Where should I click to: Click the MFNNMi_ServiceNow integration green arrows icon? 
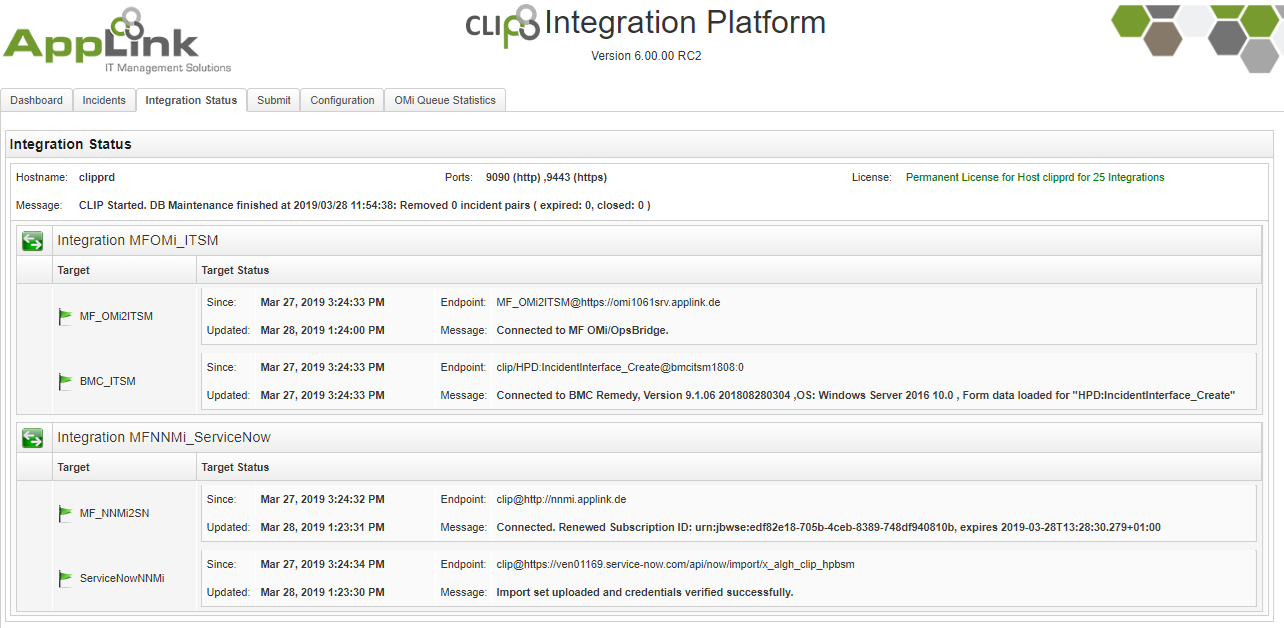click(x=33, y=438)
